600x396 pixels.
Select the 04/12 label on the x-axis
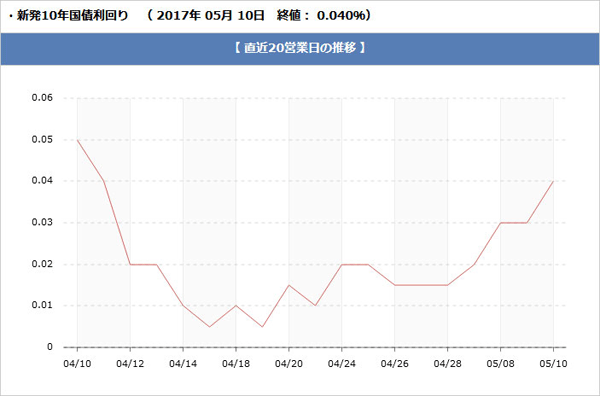tap(130, 363)
